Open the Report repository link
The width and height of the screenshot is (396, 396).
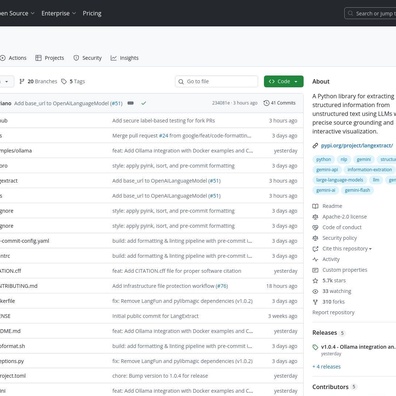[333, 312]
